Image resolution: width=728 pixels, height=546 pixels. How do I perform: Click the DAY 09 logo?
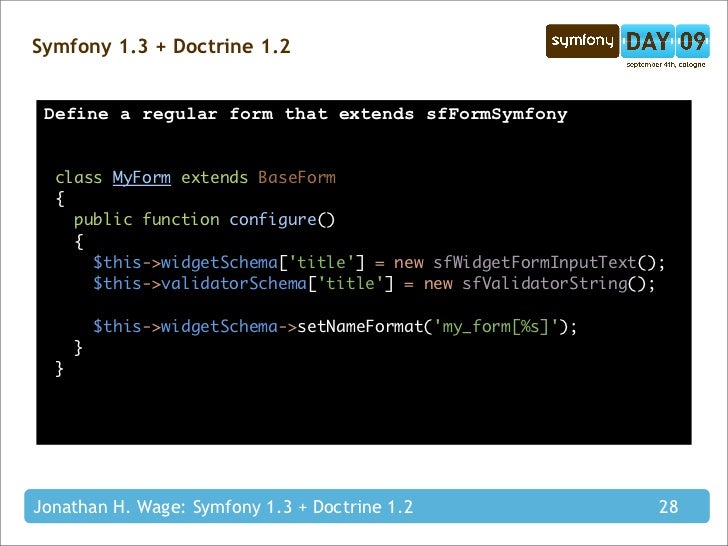point(665,41)
